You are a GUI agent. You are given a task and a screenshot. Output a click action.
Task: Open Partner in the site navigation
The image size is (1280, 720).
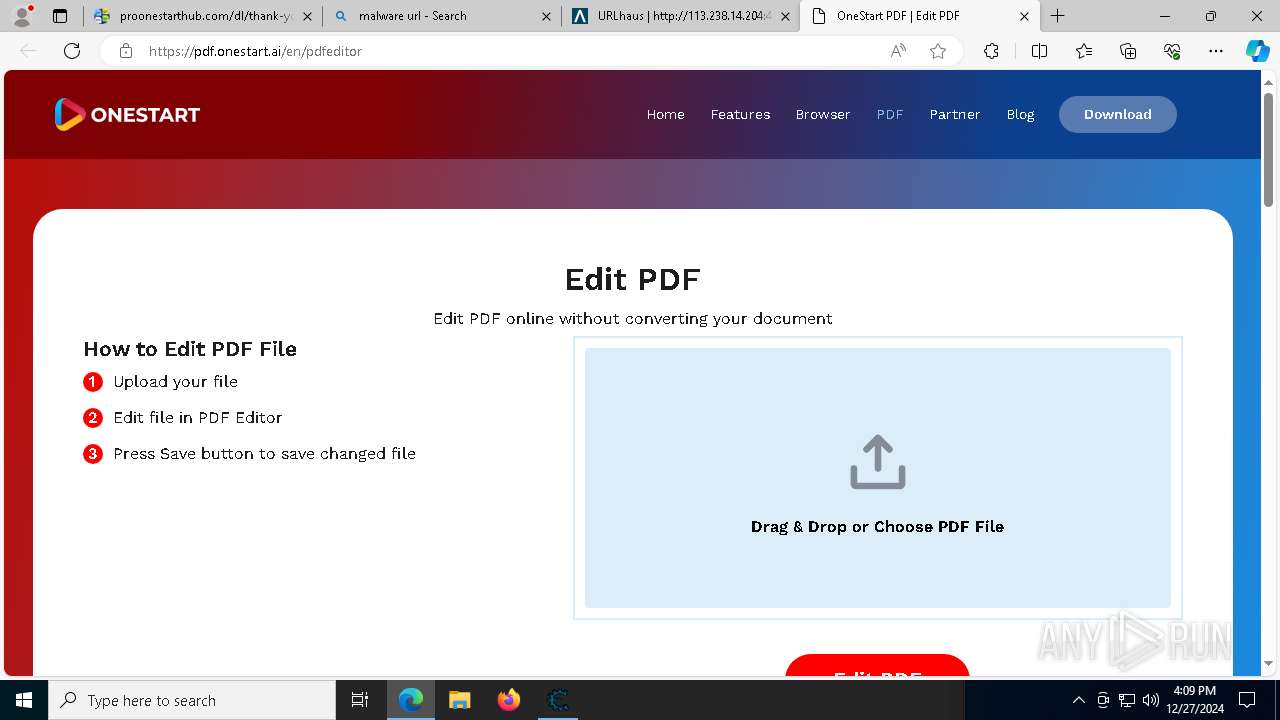[x=955, y=114]
